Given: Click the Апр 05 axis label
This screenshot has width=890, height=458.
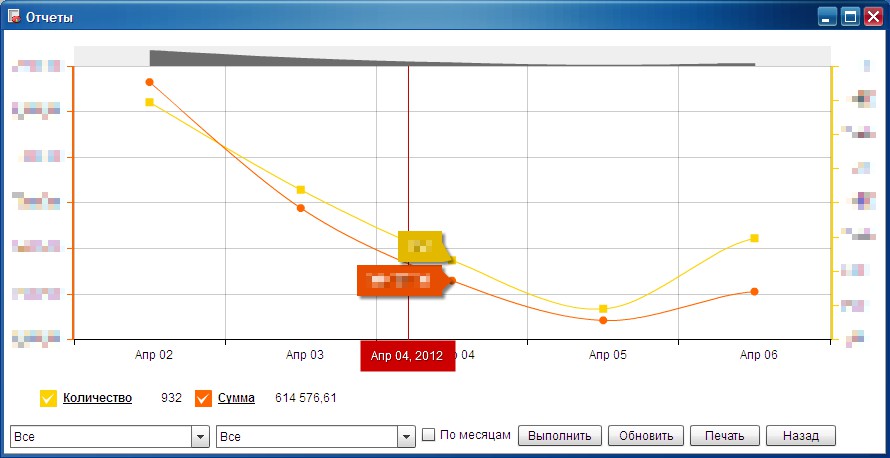Looking at the screenshot, I should (x=608, y=355).
